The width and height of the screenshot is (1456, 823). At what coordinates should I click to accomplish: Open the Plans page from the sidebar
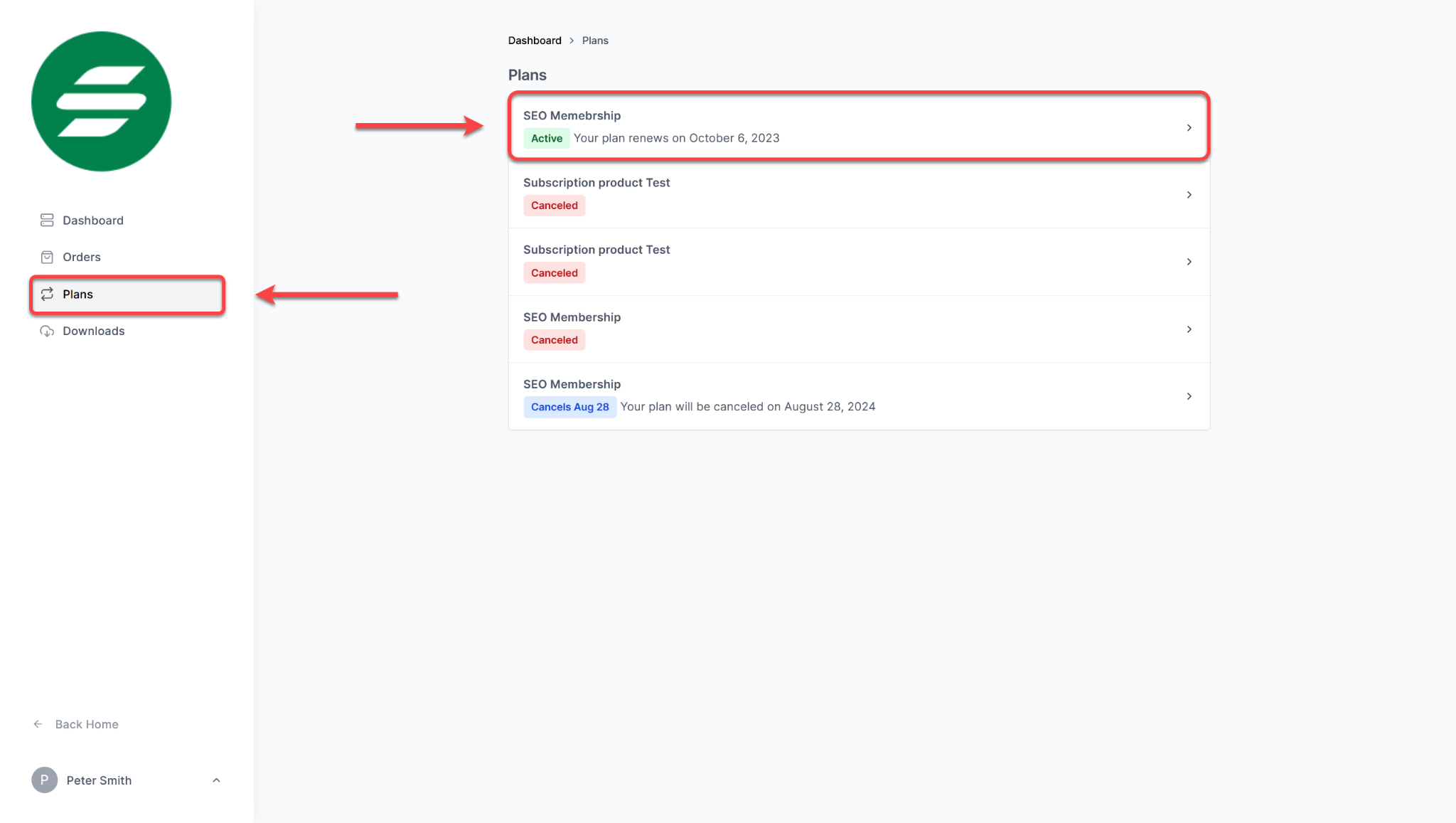point(77,294)
